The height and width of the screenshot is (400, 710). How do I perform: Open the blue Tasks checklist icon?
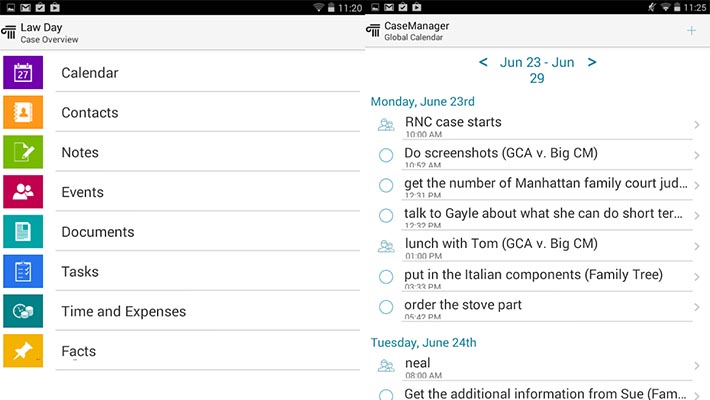tap(23, 271)
